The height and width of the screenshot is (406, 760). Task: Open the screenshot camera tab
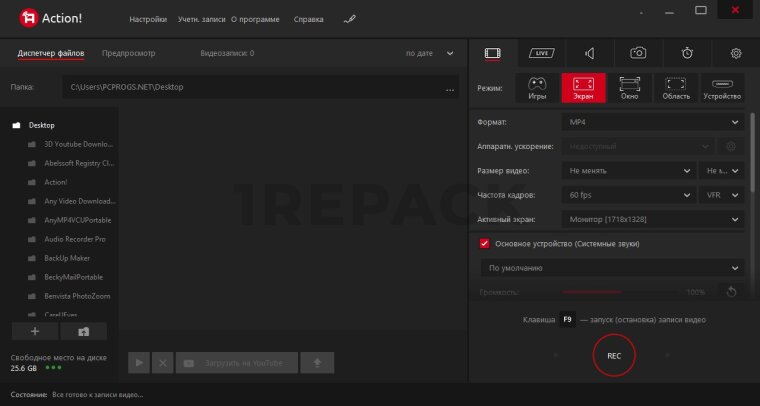click(638, 52)
